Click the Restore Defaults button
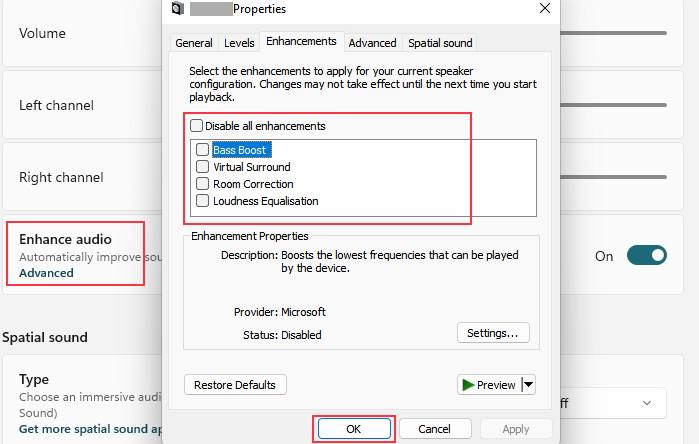 [x=236, y=385]
